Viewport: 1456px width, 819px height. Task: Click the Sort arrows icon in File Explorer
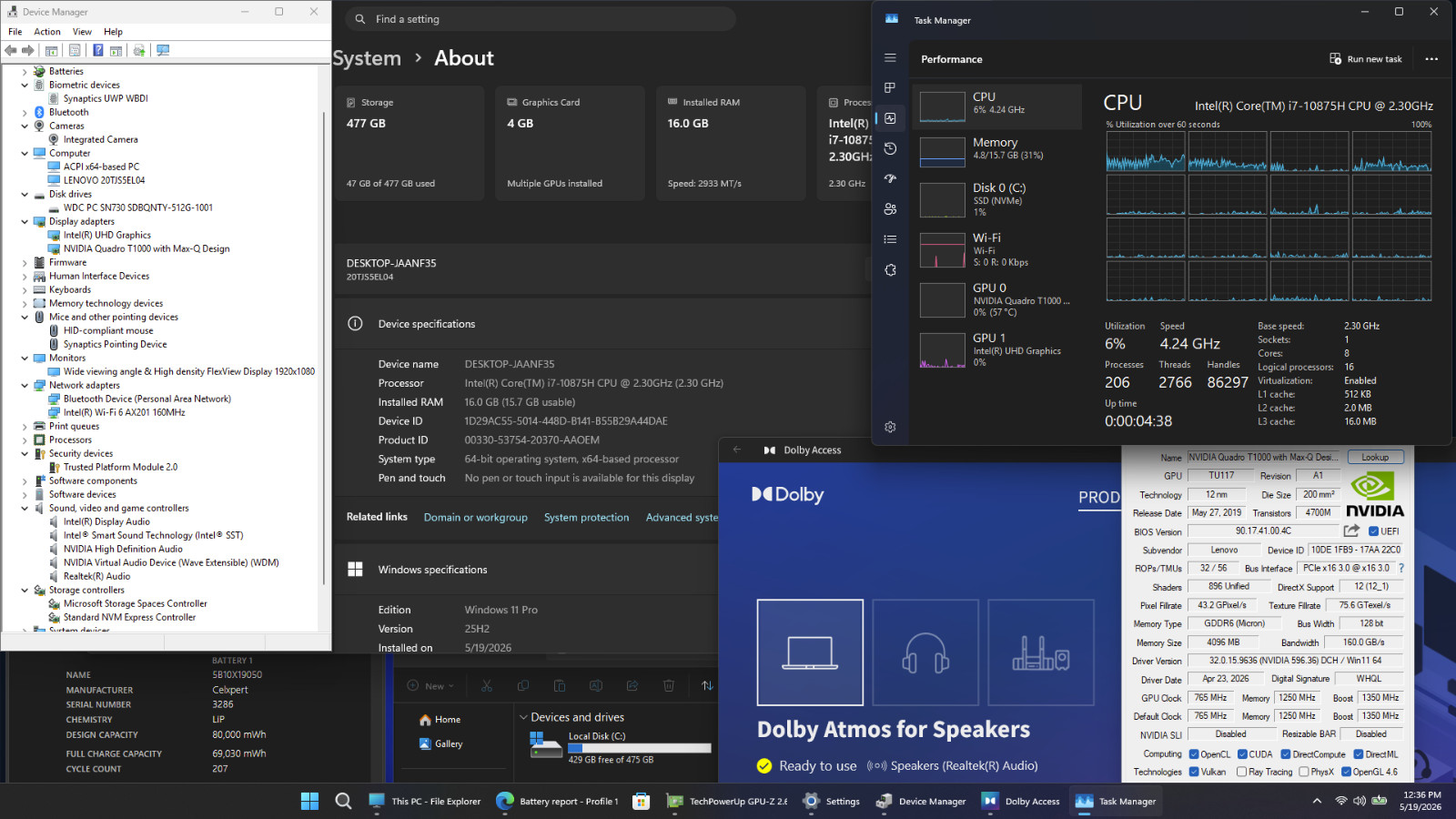[707, 685]
